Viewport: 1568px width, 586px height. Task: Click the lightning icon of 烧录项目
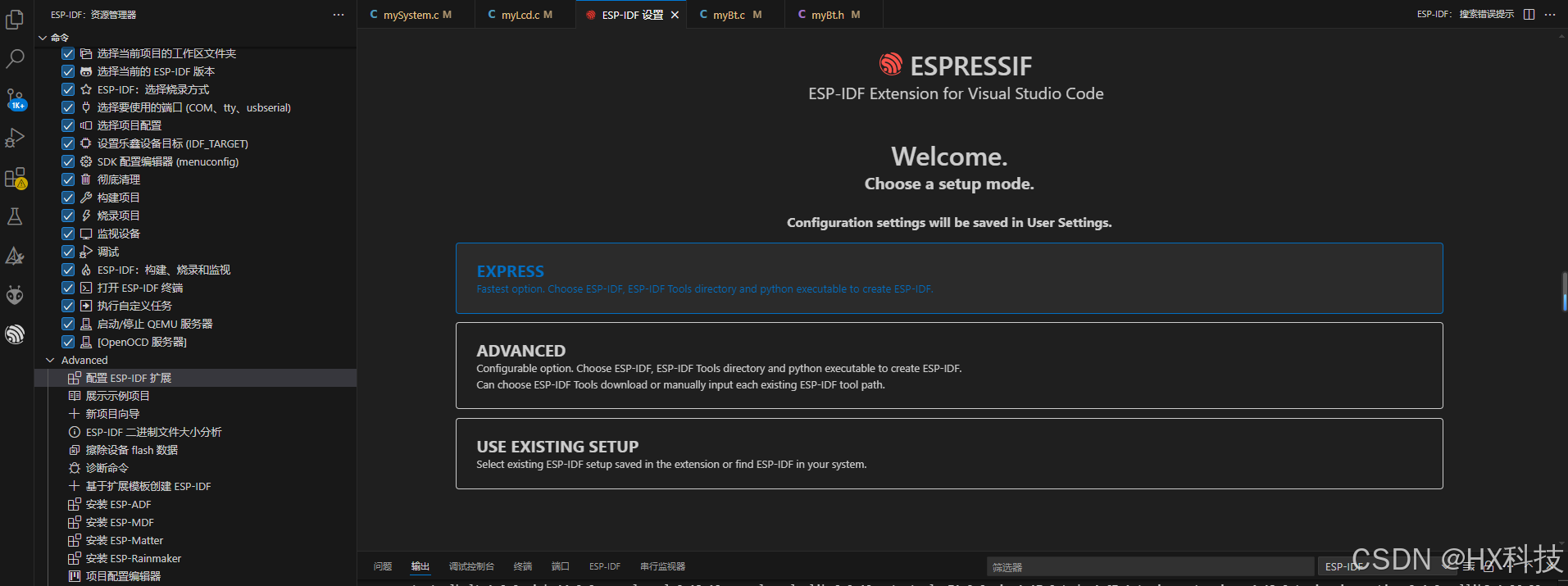coord(86,216)
